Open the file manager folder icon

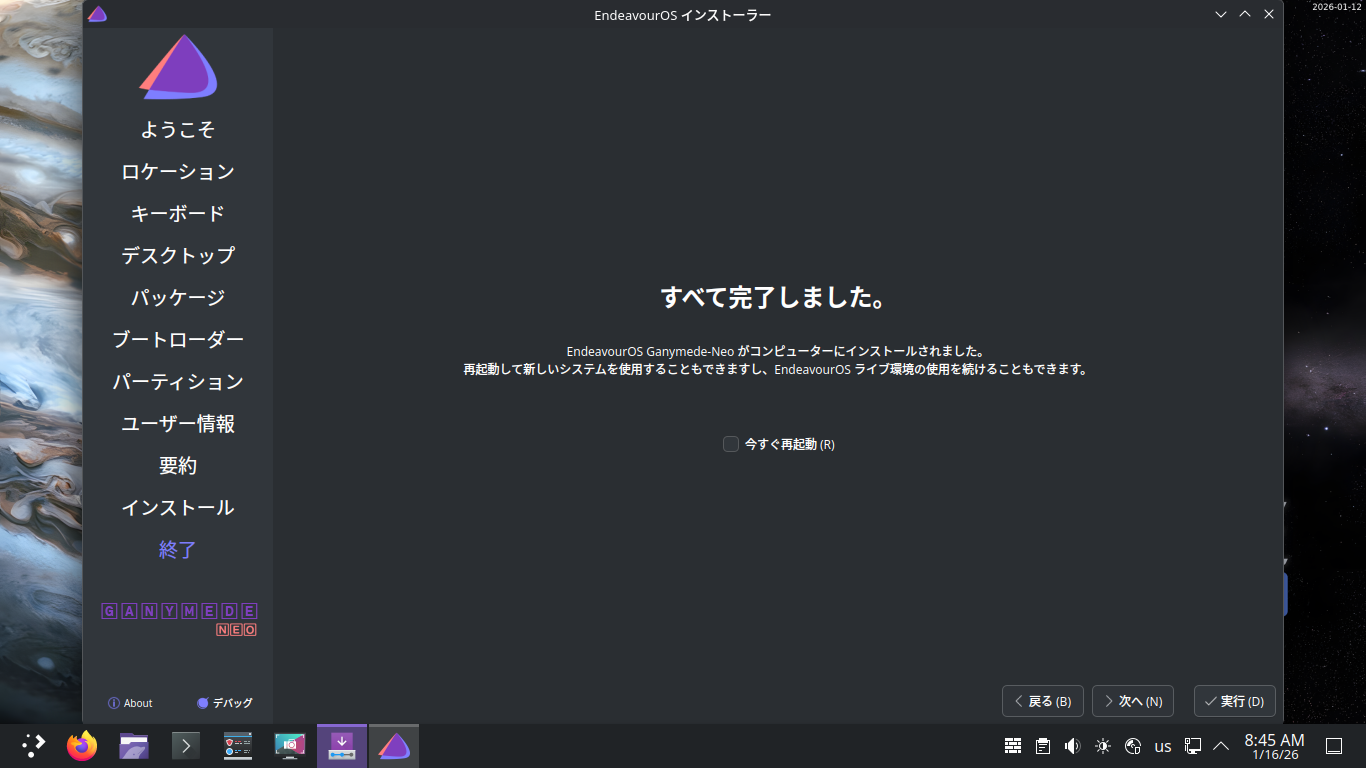coord(134,745)
